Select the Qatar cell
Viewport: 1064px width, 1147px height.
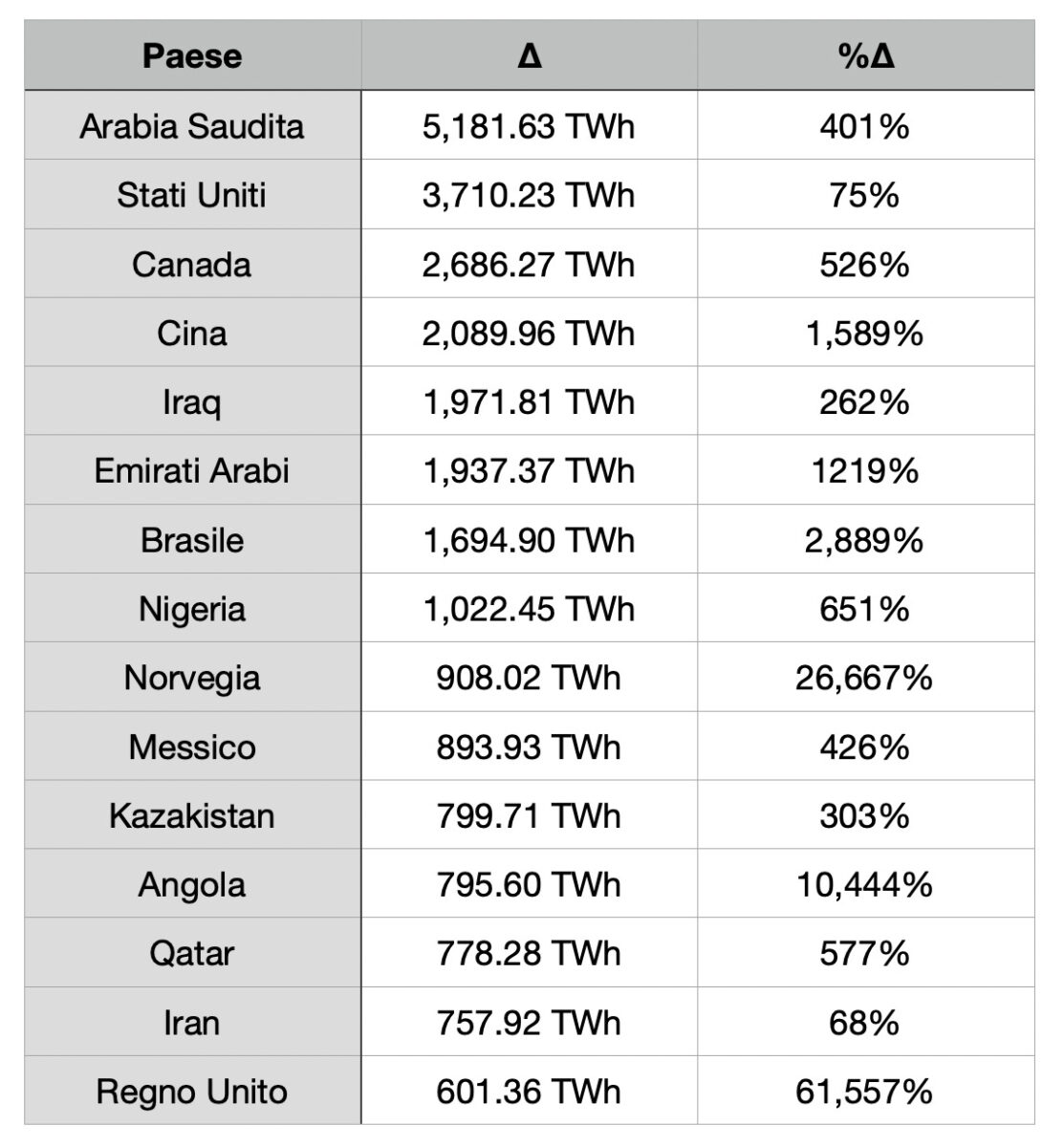point(192,952)
